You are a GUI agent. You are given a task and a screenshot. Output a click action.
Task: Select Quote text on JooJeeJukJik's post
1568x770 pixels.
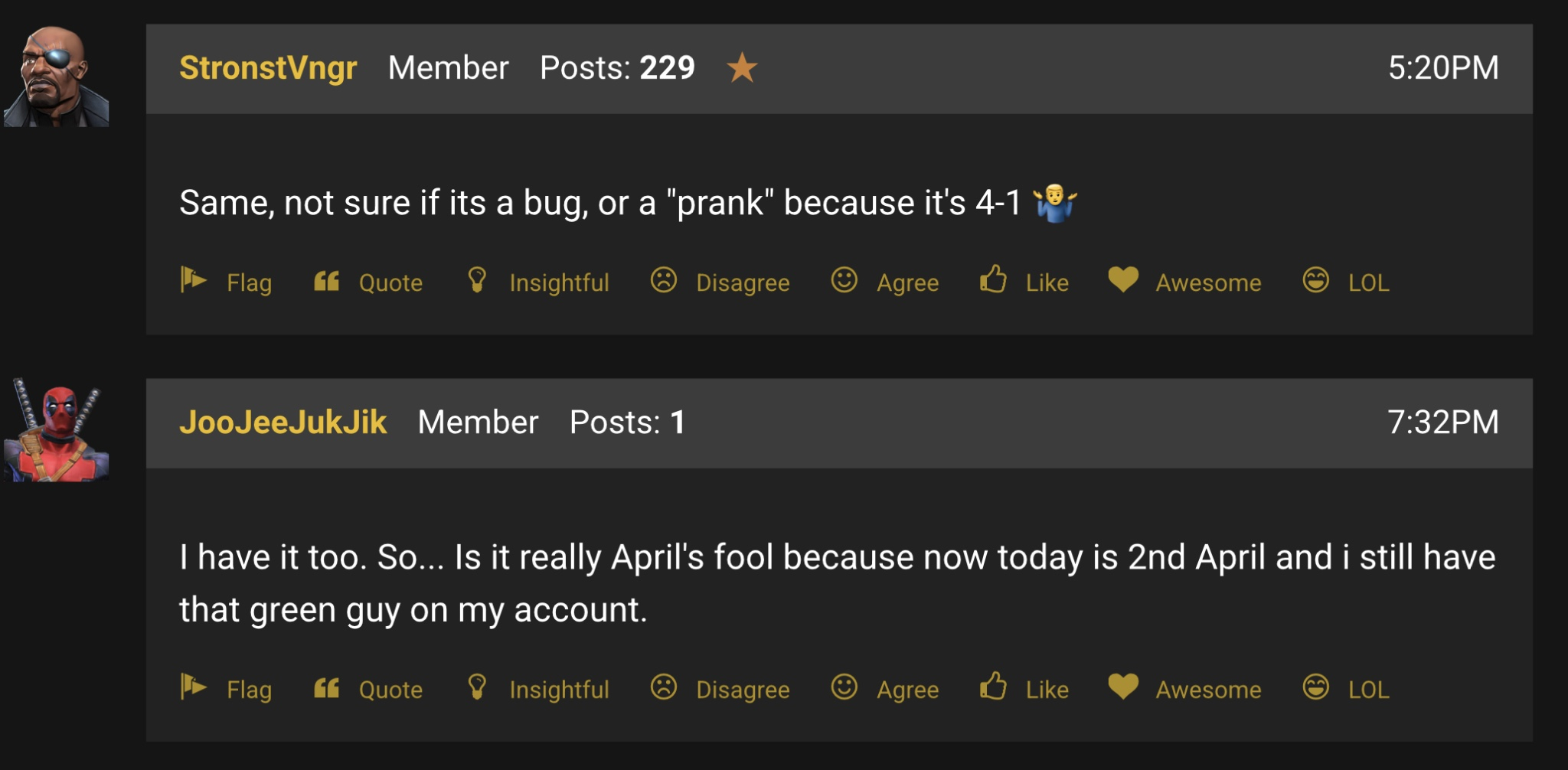click(x=390, y=690)
